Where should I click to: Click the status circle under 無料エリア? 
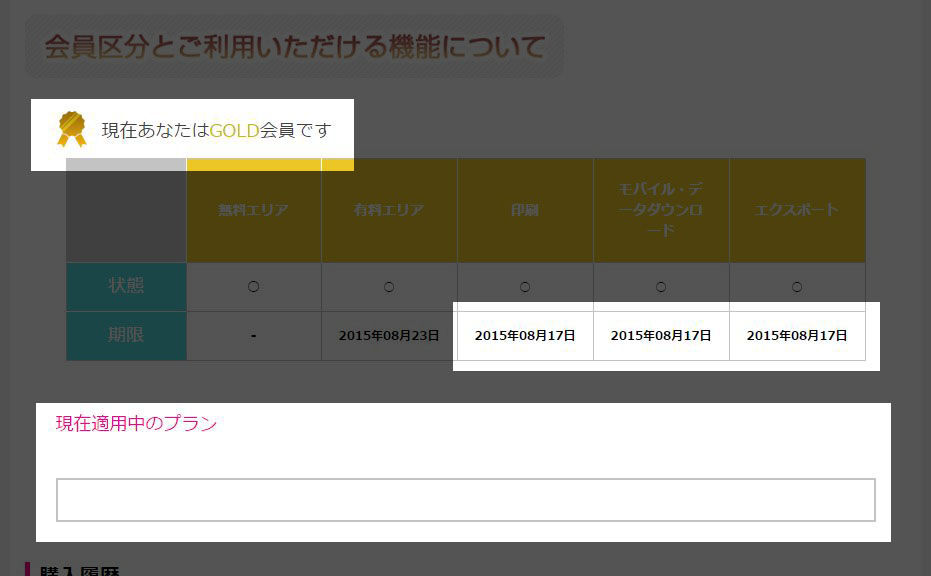tap(254, 287)
